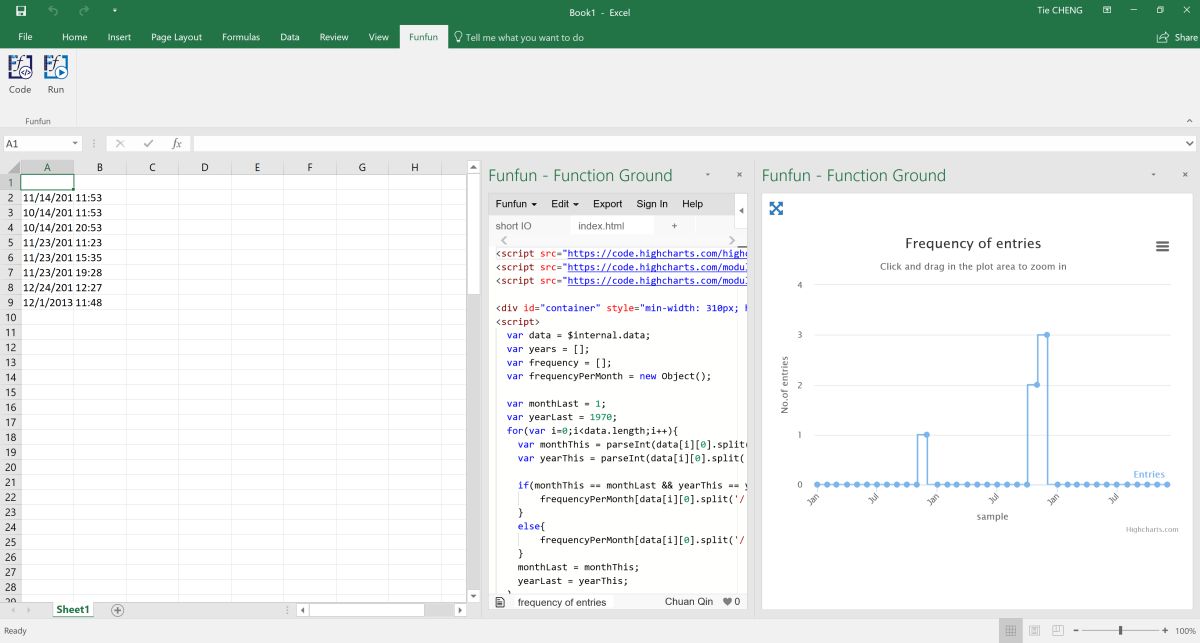Screen dimensions: 1200x643
Task: Go to the Data tab
Action: pos(290,37)
